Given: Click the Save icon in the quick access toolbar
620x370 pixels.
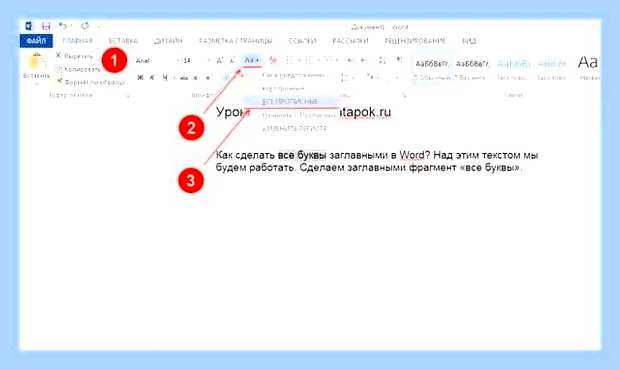Looking at the screenshot, I should click(x=46, y=26).
